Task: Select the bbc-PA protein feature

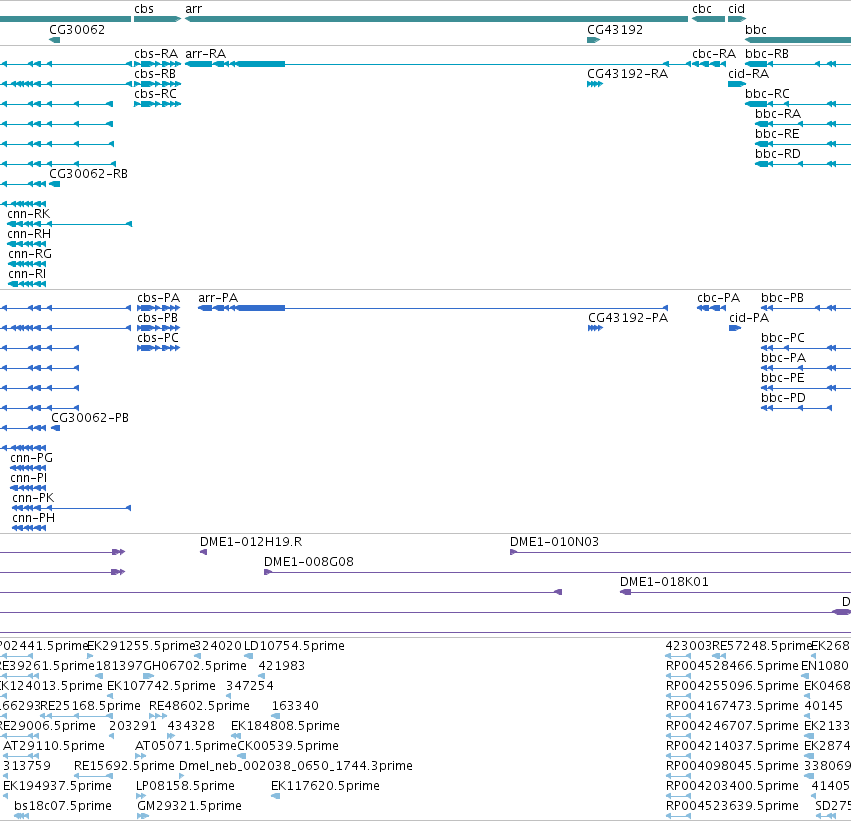Action: [x=806, y=368]
